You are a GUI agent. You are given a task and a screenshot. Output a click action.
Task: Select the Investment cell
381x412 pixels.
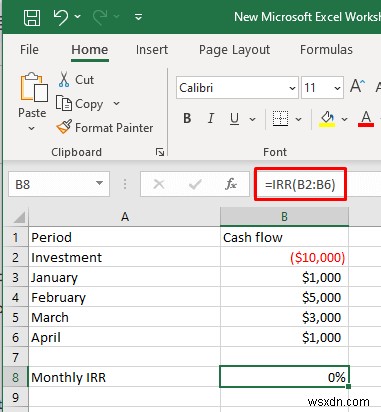point(124,257)
